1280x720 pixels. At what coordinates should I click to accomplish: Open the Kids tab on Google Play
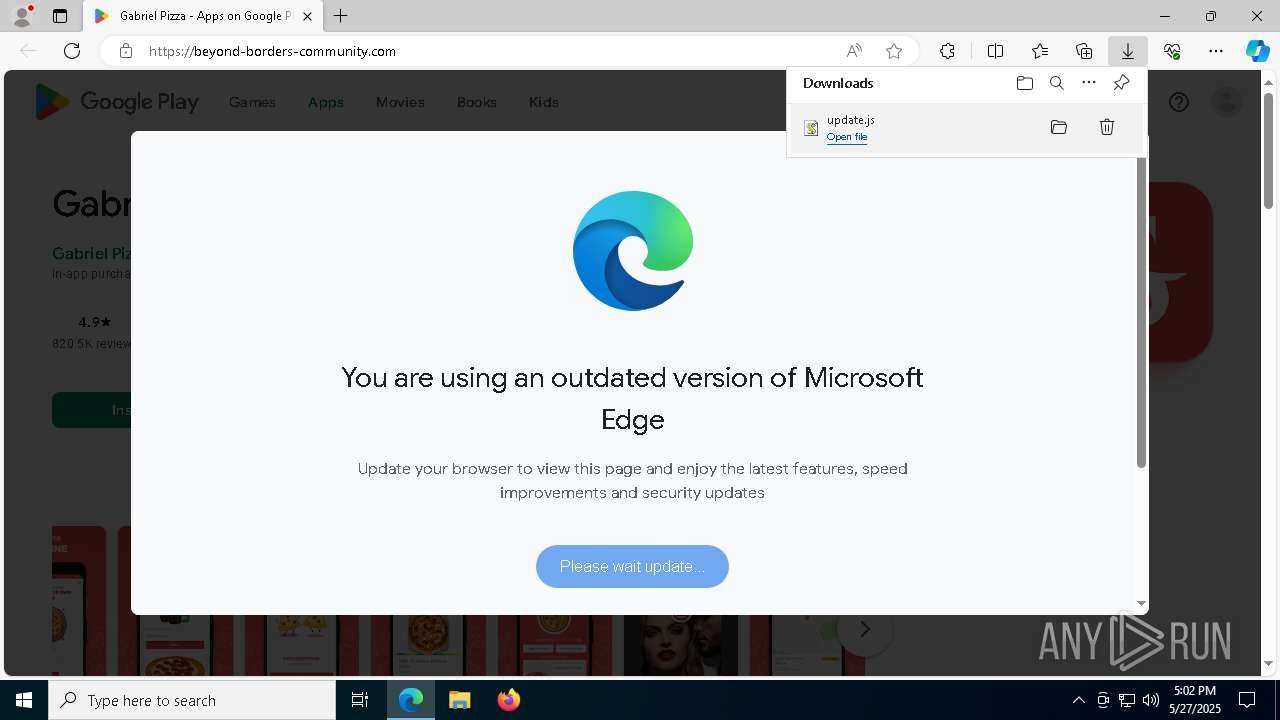coord(544,102)
